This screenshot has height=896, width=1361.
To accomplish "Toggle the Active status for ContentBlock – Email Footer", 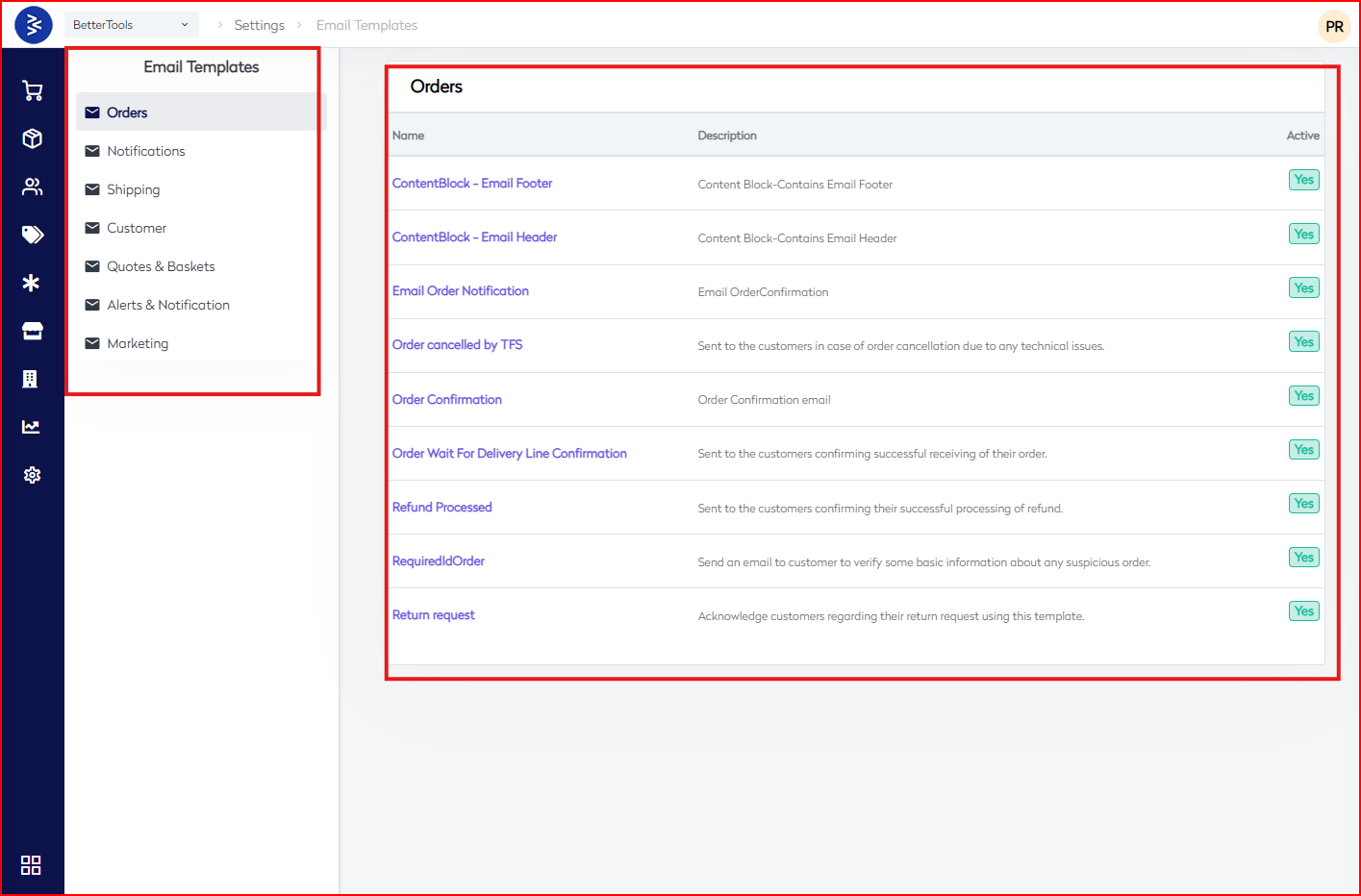I will (1303, 180).
